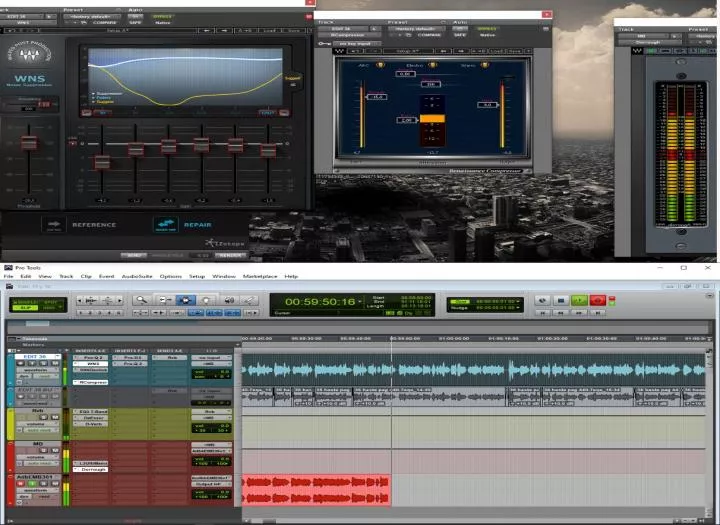Open Nudge value dropdown arrow
The width and height of the screenshot is (720, 525).
click(x=518, y=308)
